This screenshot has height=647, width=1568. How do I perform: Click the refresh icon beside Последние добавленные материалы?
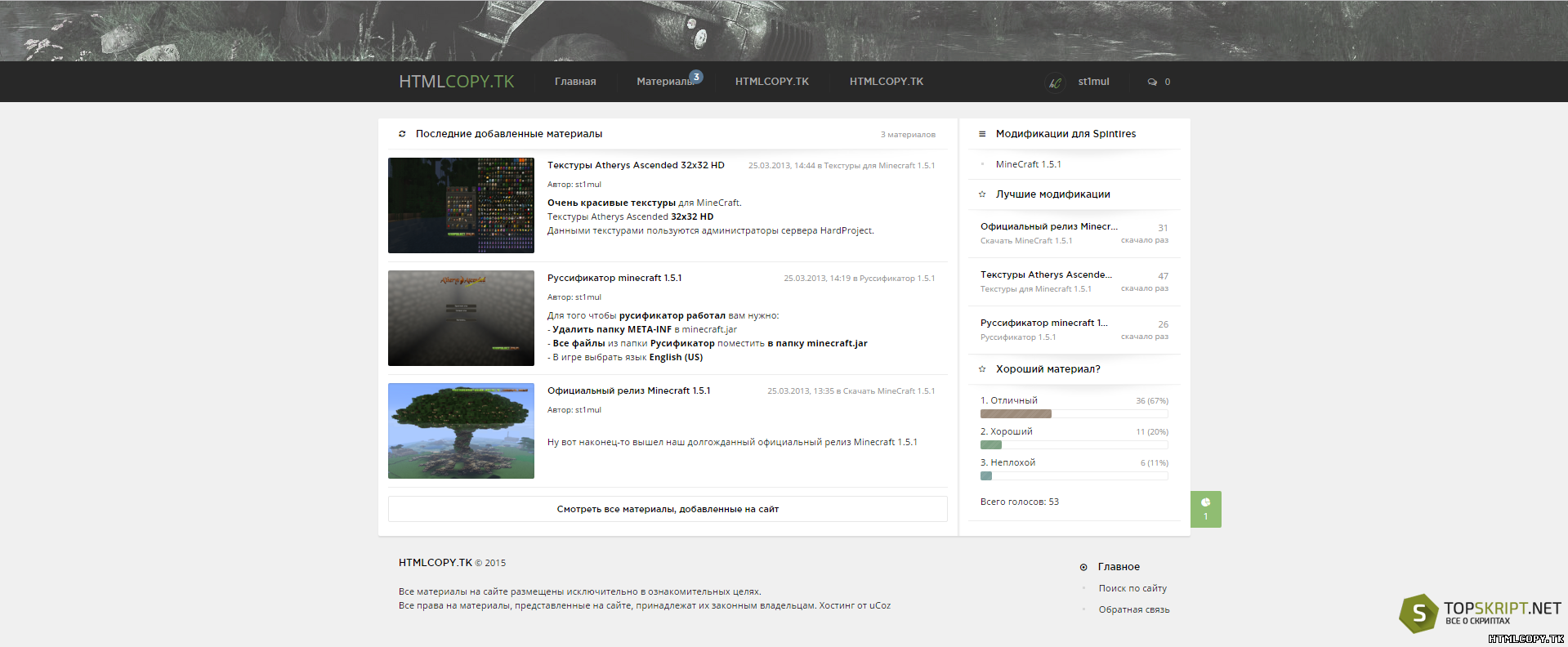click(x=402, y=134)
